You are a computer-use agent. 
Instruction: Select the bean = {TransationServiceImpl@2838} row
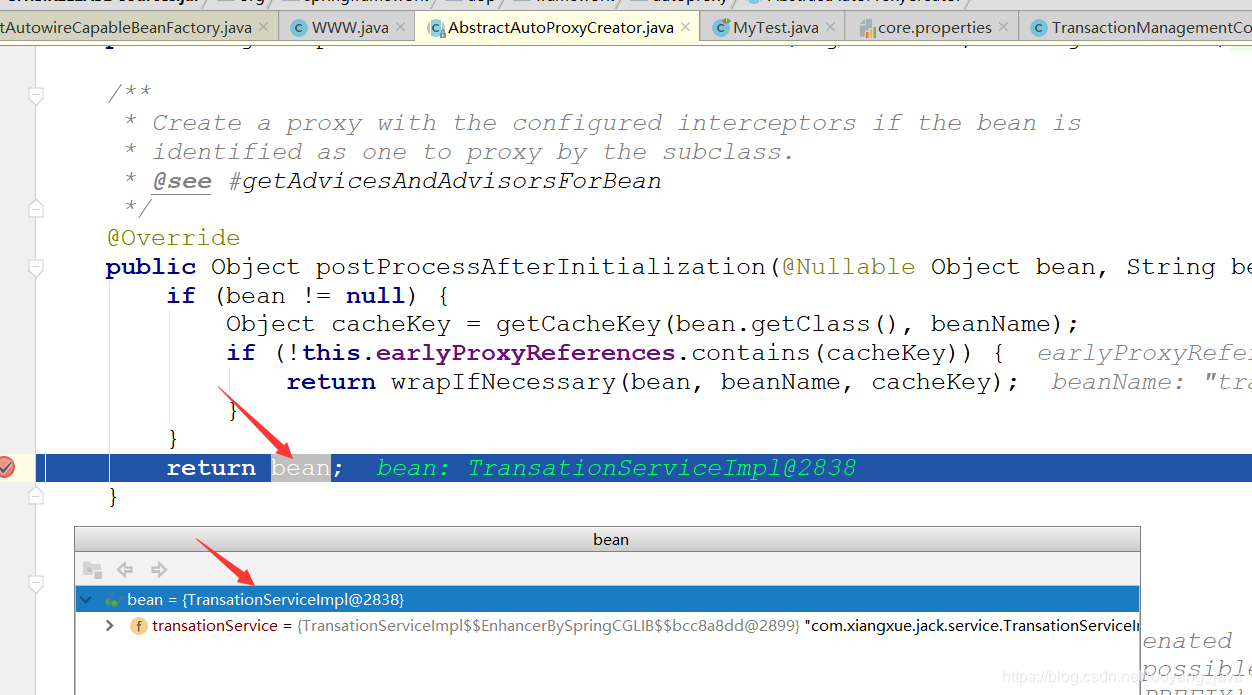607,600
